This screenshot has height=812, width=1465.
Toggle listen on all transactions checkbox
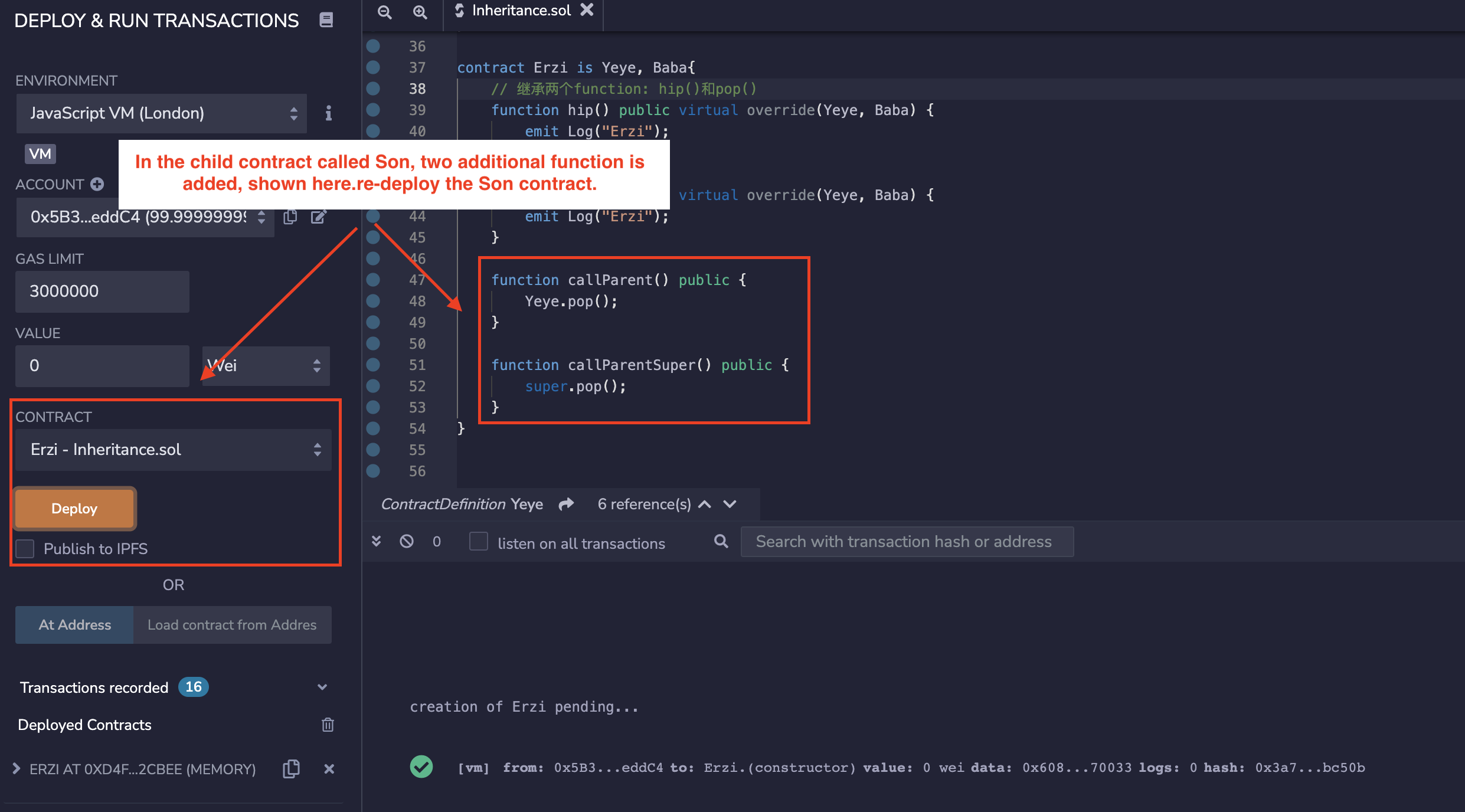point(479,541)
